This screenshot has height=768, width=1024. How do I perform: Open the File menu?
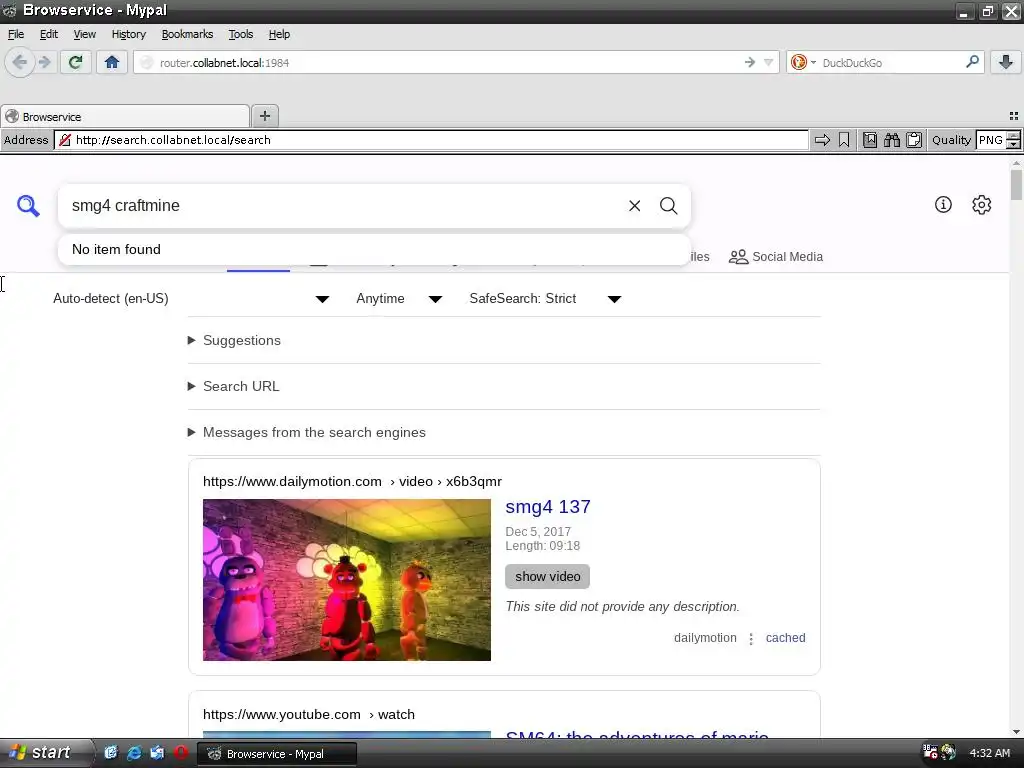click(16, 34)
